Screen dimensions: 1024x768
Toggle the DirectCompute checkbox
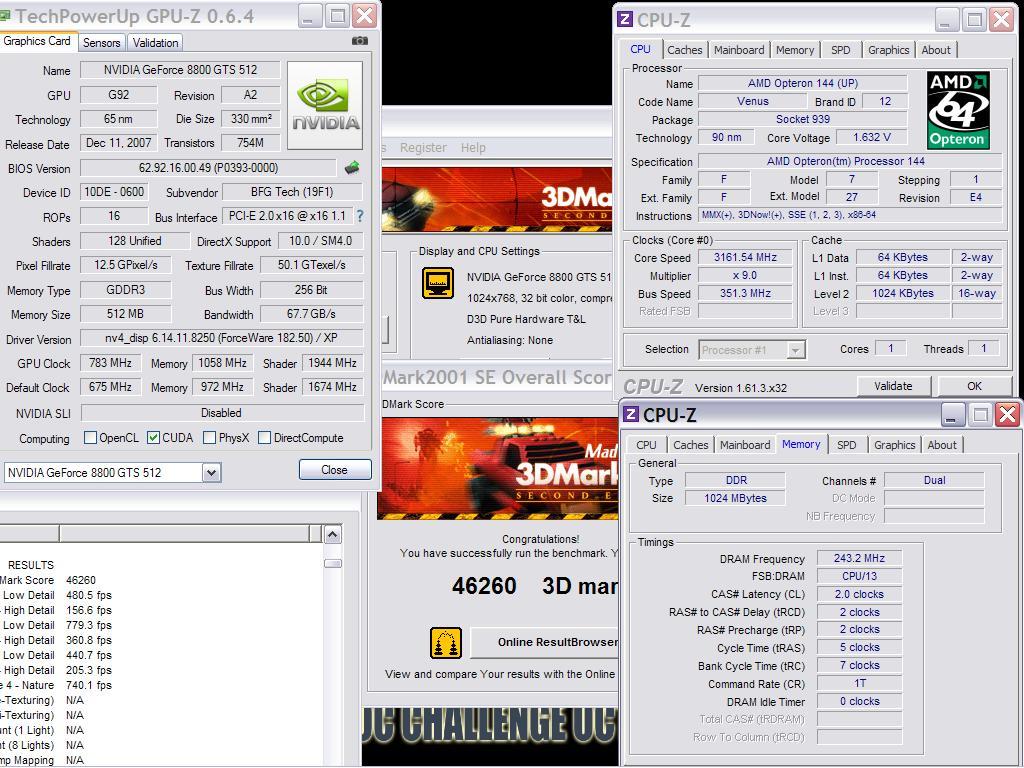point(264,438)
